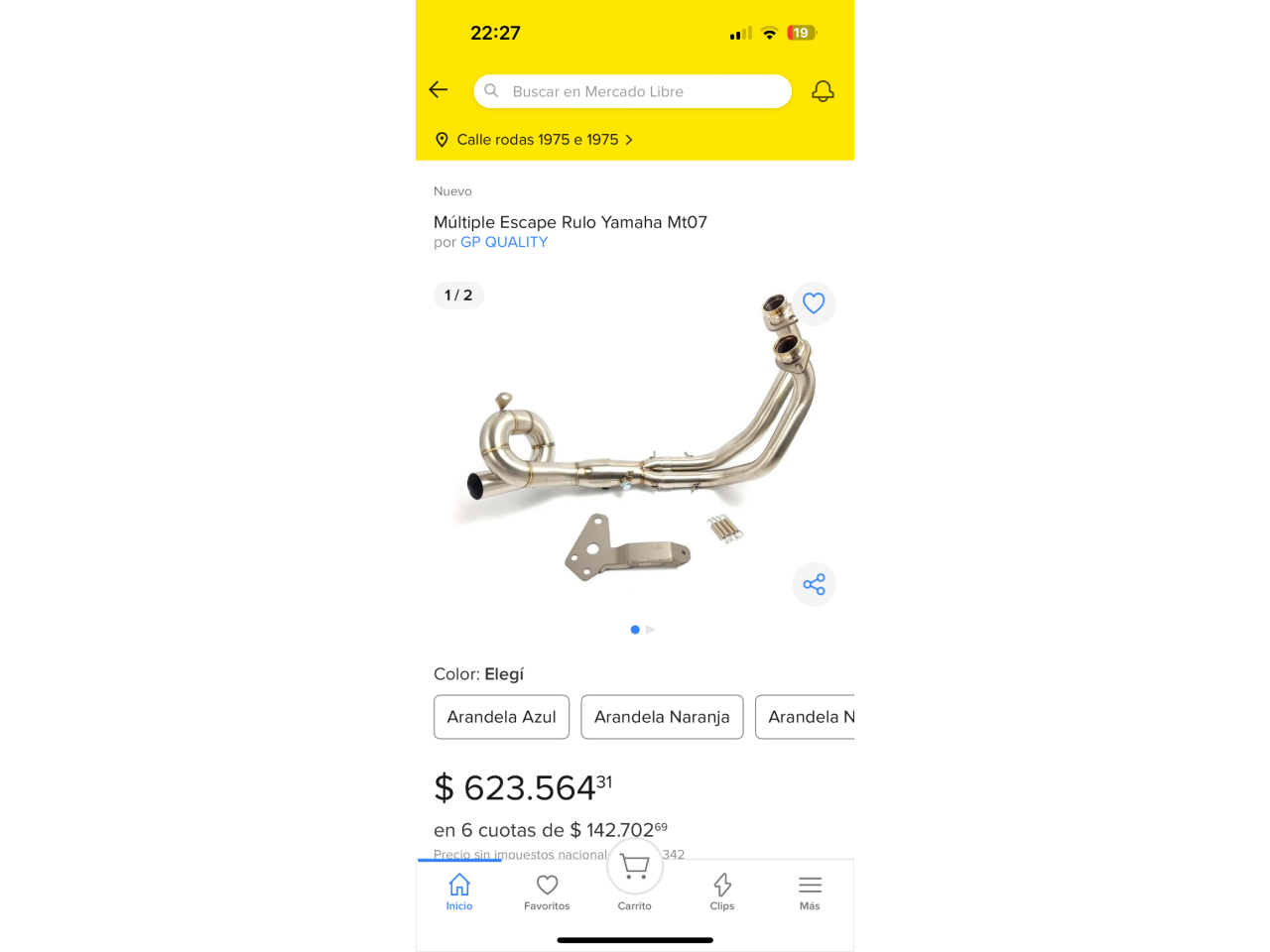The height and width of the screenshot is (952, 1270).
Task: Focus the Buscar en Mercado Libre field
Action: coord(633,91)
